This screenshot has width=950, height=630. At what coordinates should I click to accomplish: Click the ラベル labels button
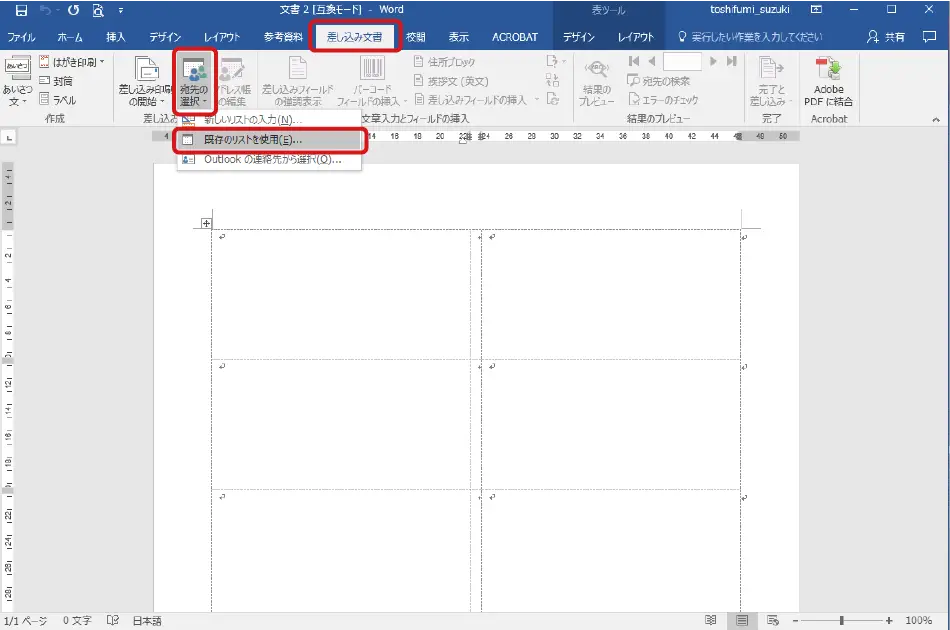(x=58, y=100)
